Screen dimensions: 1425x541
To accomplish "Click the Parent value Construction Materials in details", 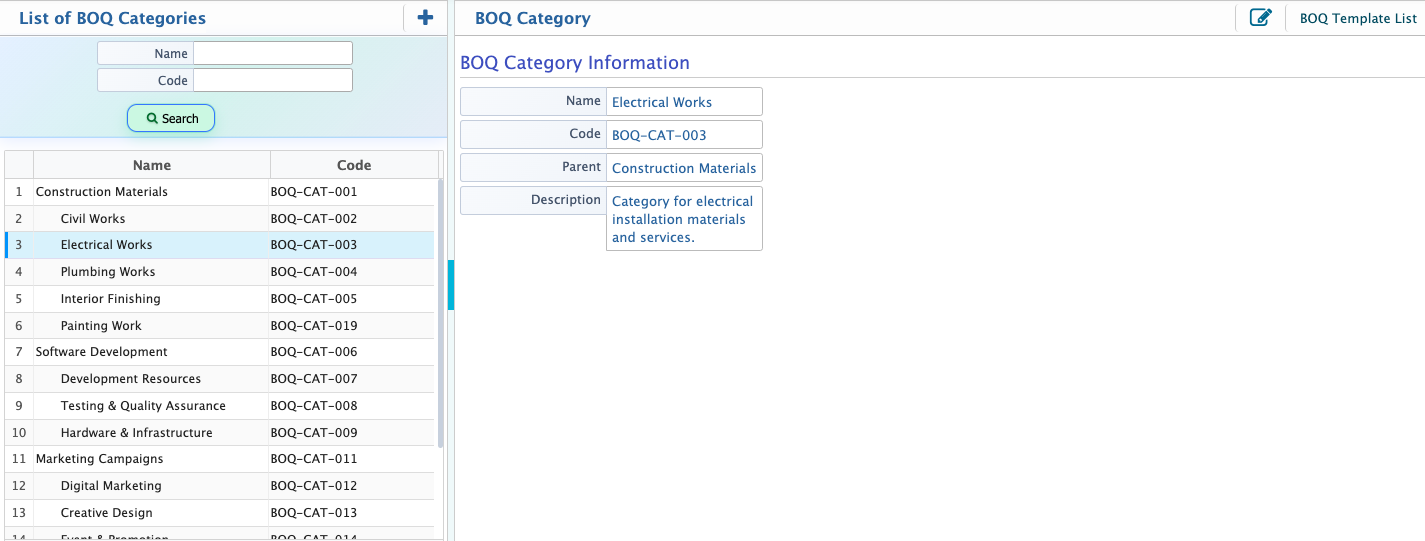I will [684, 168].
